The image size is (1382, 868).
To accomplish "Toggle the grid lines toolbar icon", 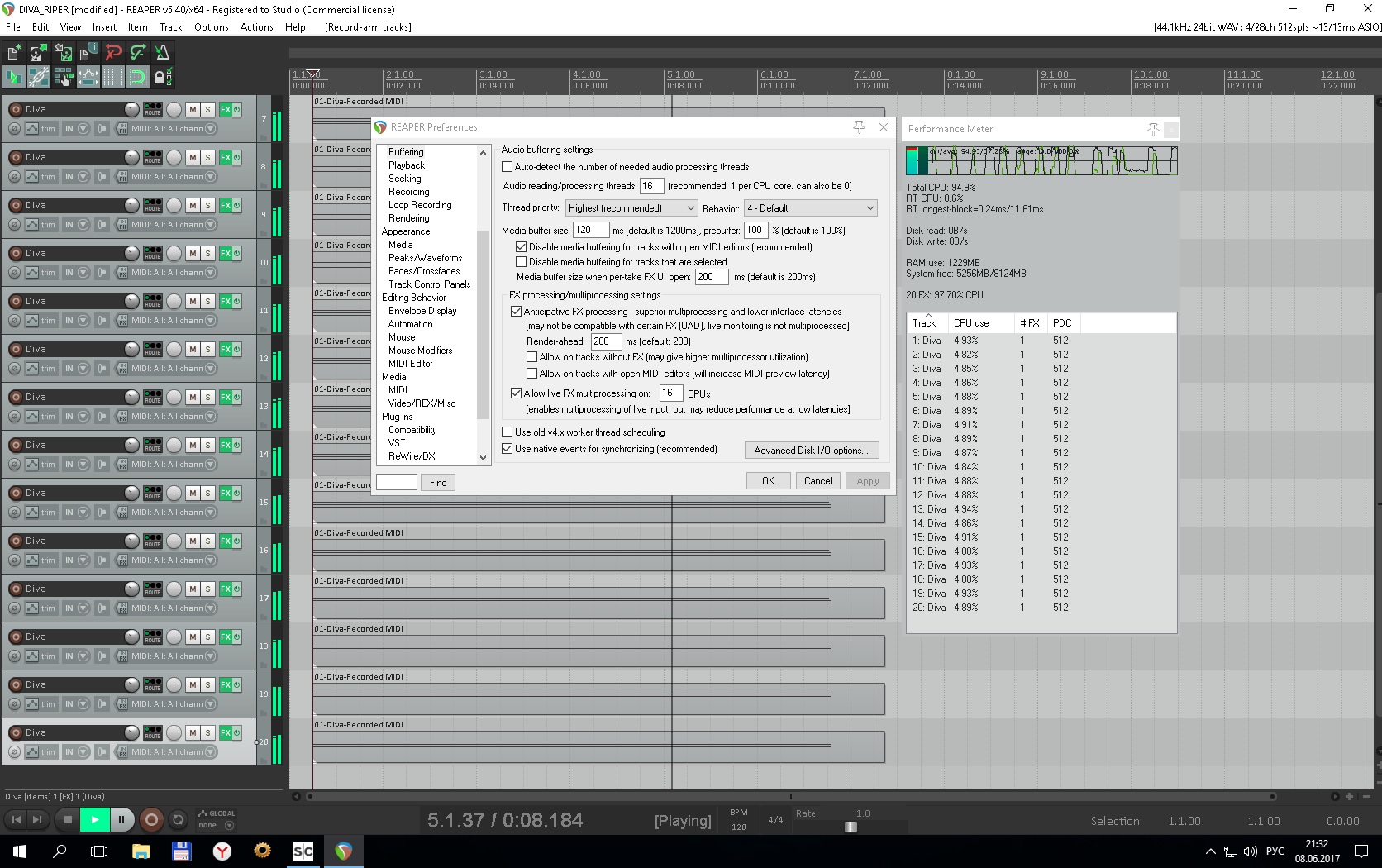I will pyautogui.click(x=113, y=78).
